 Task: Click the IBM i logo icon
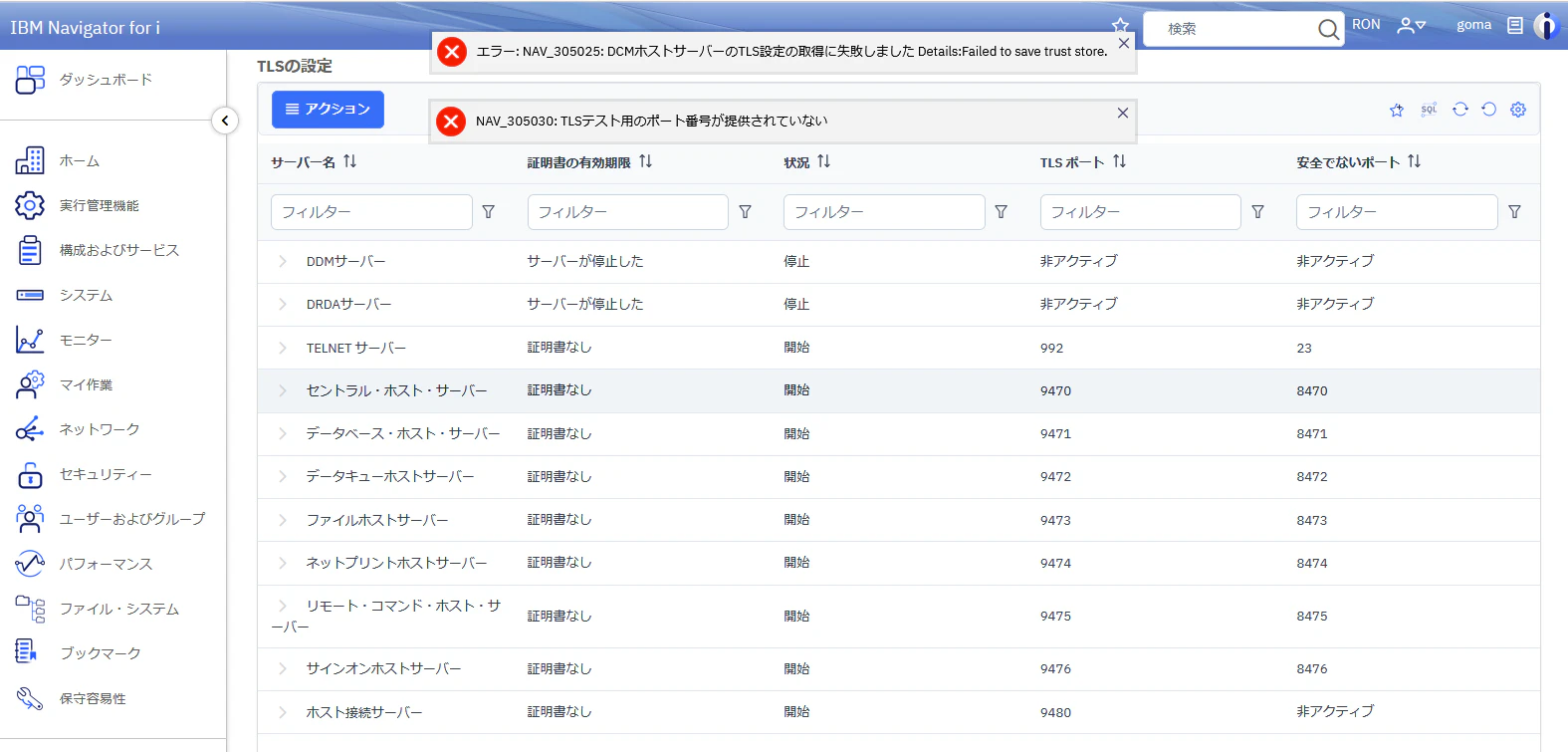[1545, 26]
